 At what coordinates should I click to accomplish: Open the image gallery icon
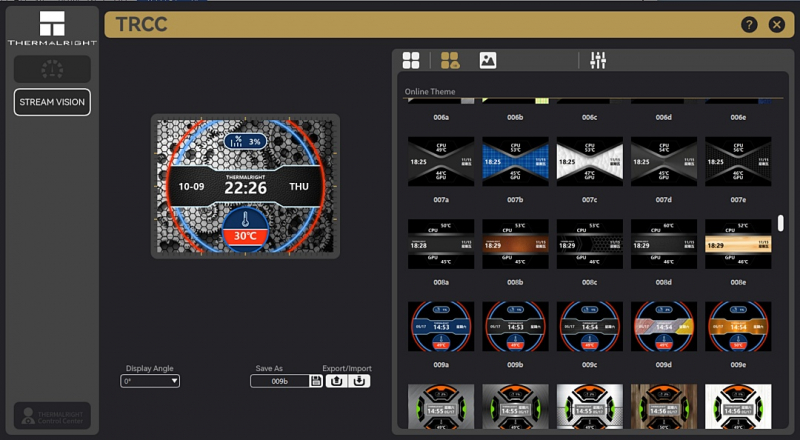[x=488, y=61]
